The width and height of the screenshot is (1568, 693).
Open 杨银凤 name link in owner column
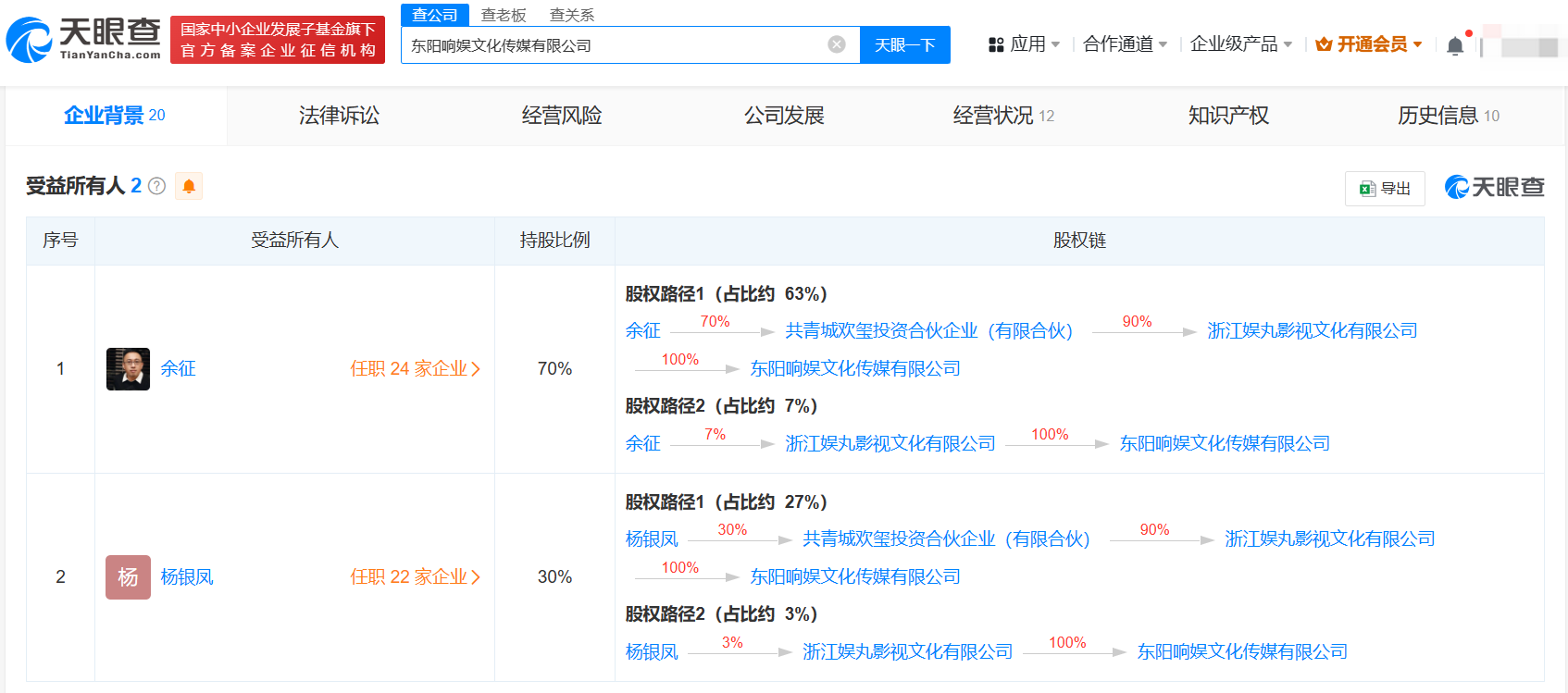[187, 576]
